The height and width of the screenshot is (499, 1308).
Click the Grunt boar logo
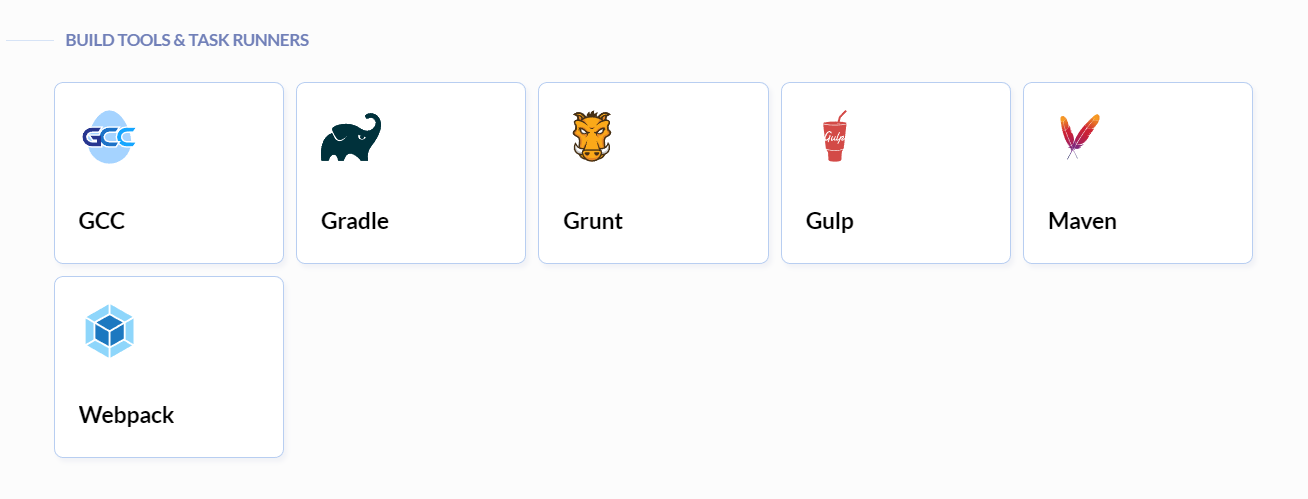591,137
